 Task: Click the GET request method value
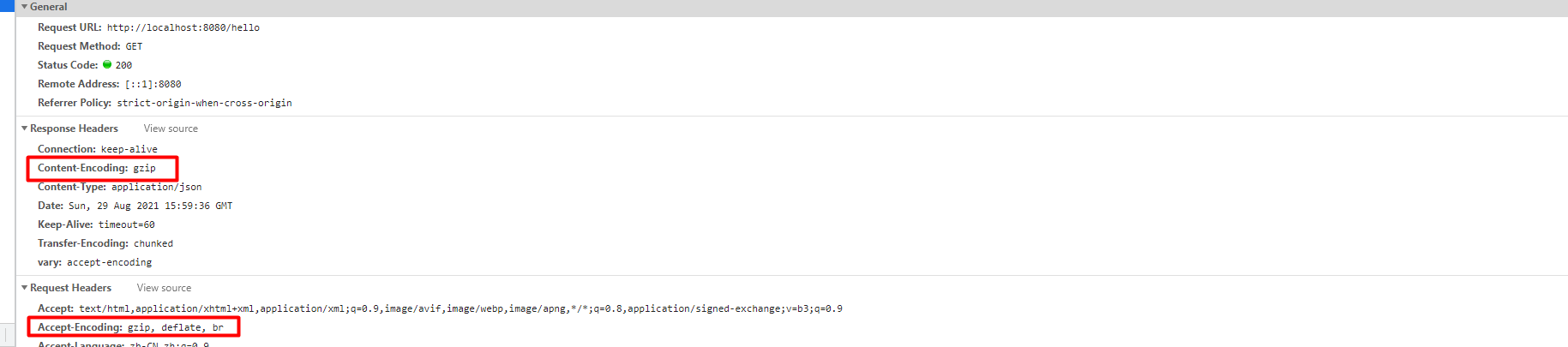pyautogui.click(x=134, y=46)
